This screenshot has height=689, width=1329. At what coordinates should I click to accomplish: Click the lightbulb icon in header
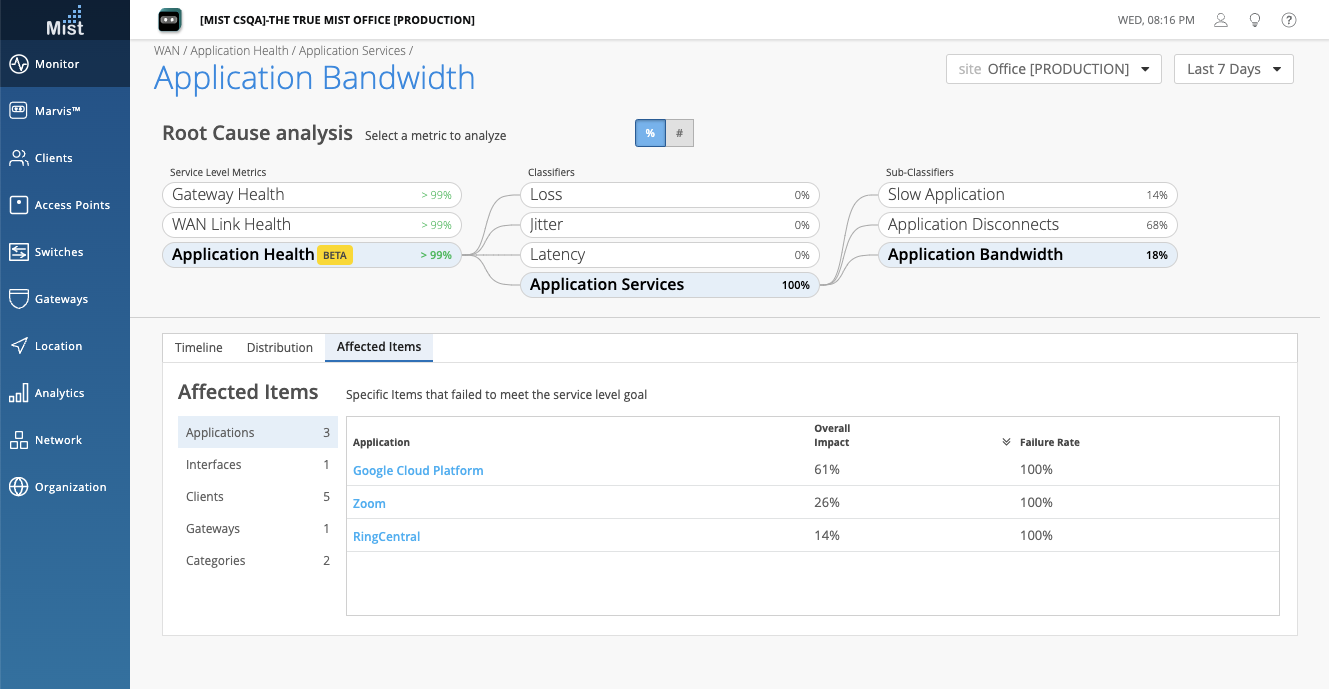[x=1255, y=20]
